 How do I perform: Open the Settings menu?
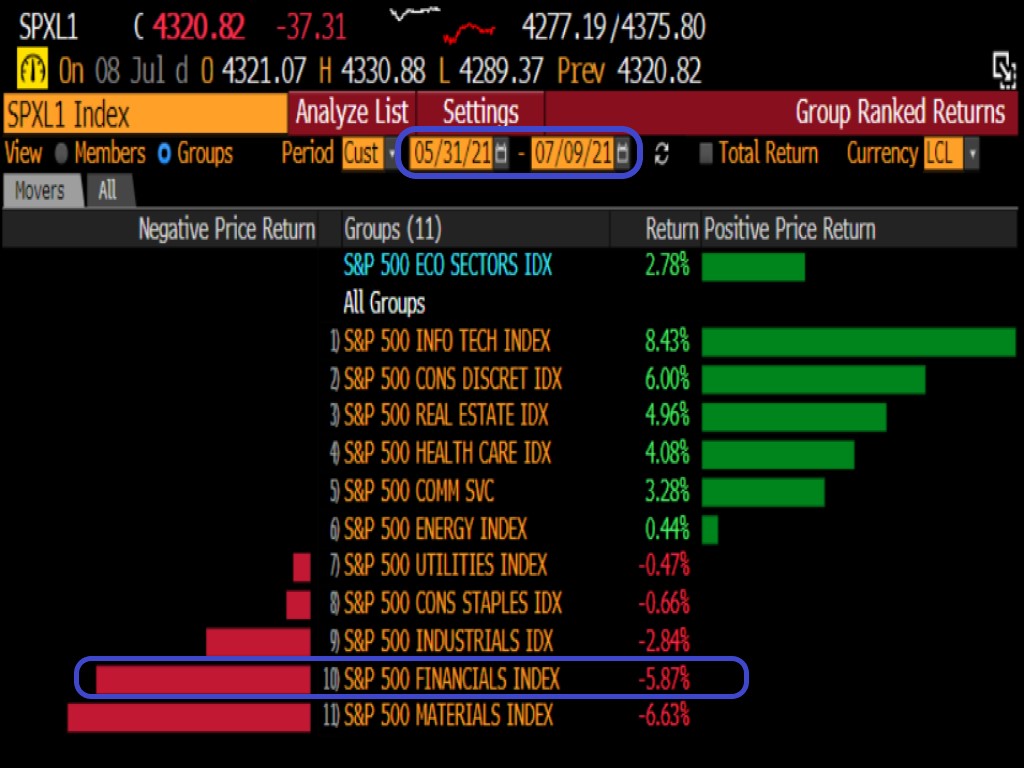pos(480,112)
